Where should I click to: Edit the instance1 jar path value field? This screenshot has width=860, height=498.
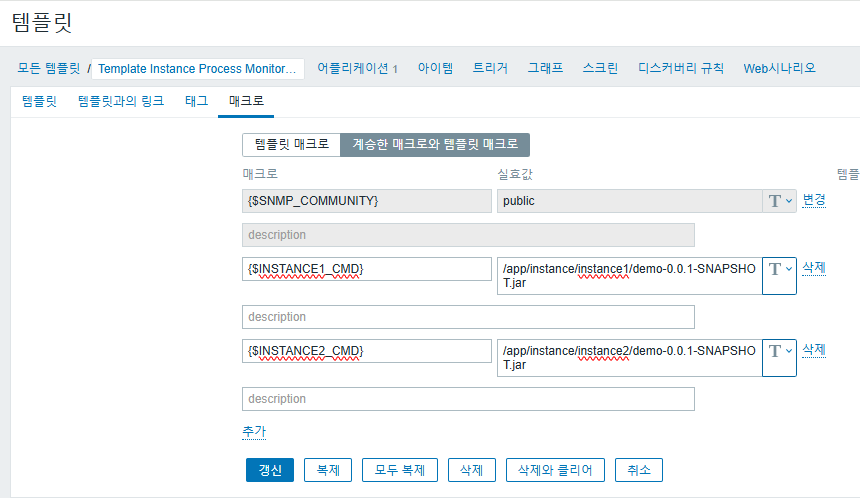click(630, 276)
